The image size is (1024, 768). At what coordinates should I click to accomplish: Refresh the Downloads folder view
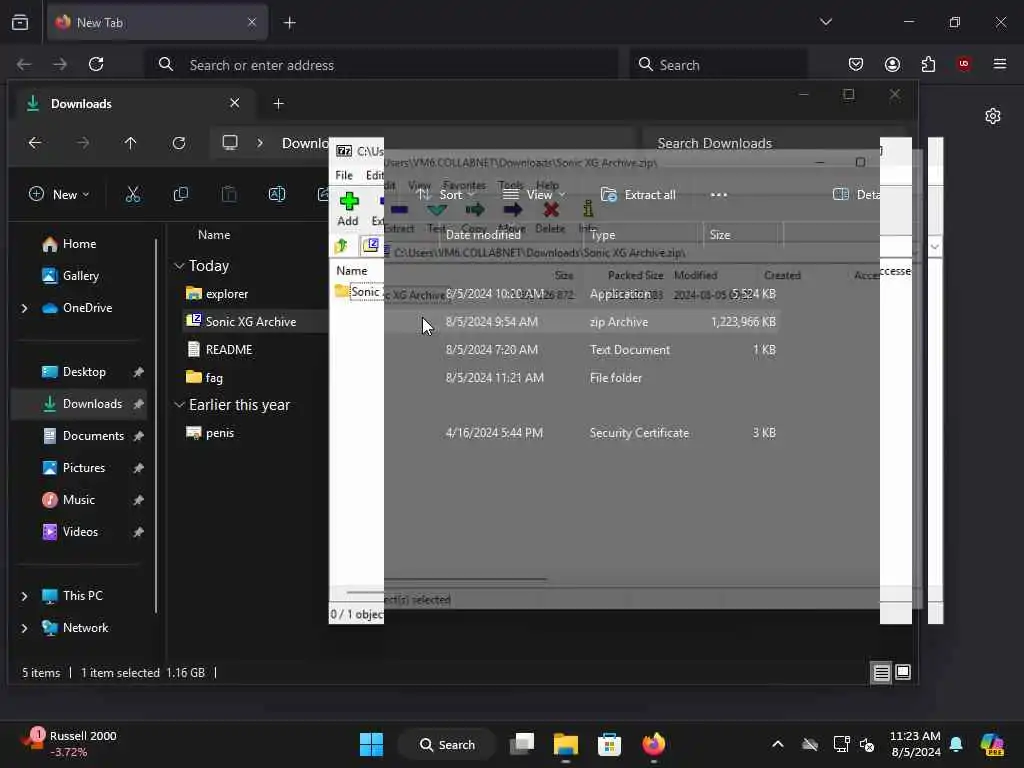click(x=179, y=143)
